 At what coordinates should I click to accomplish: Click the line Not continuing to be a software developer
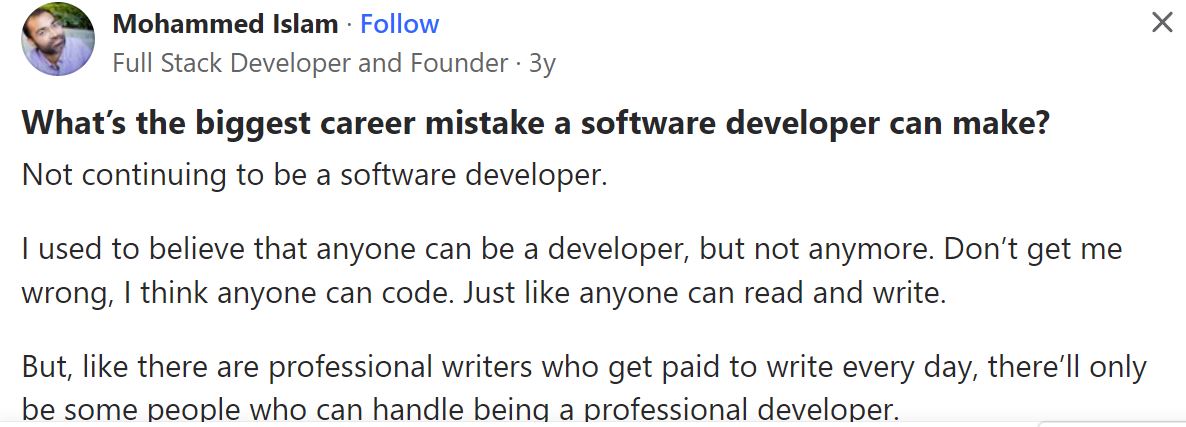tap(315, 175)
